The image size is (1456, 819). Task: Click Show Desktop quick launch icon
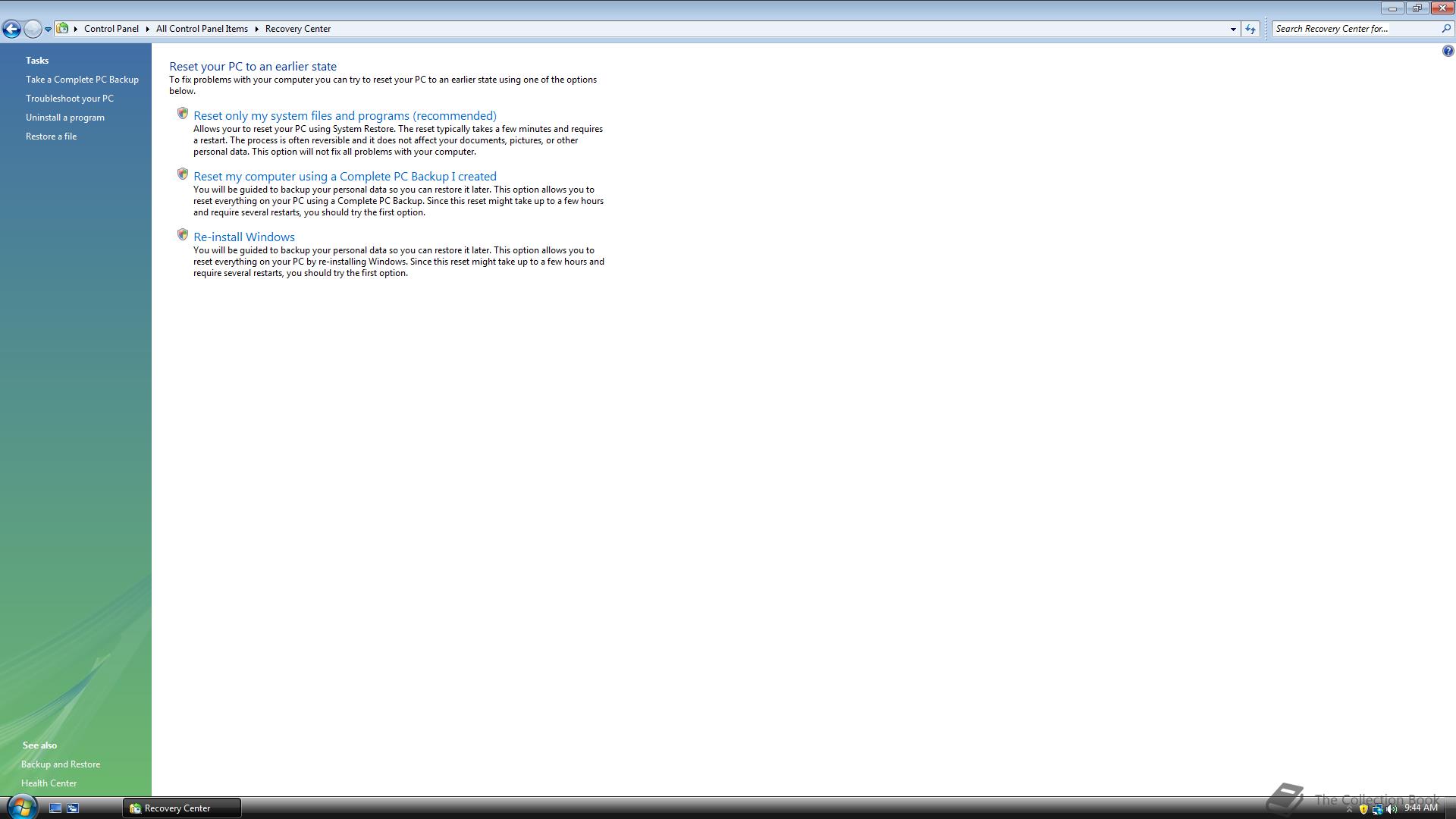(x=55, y=808)
